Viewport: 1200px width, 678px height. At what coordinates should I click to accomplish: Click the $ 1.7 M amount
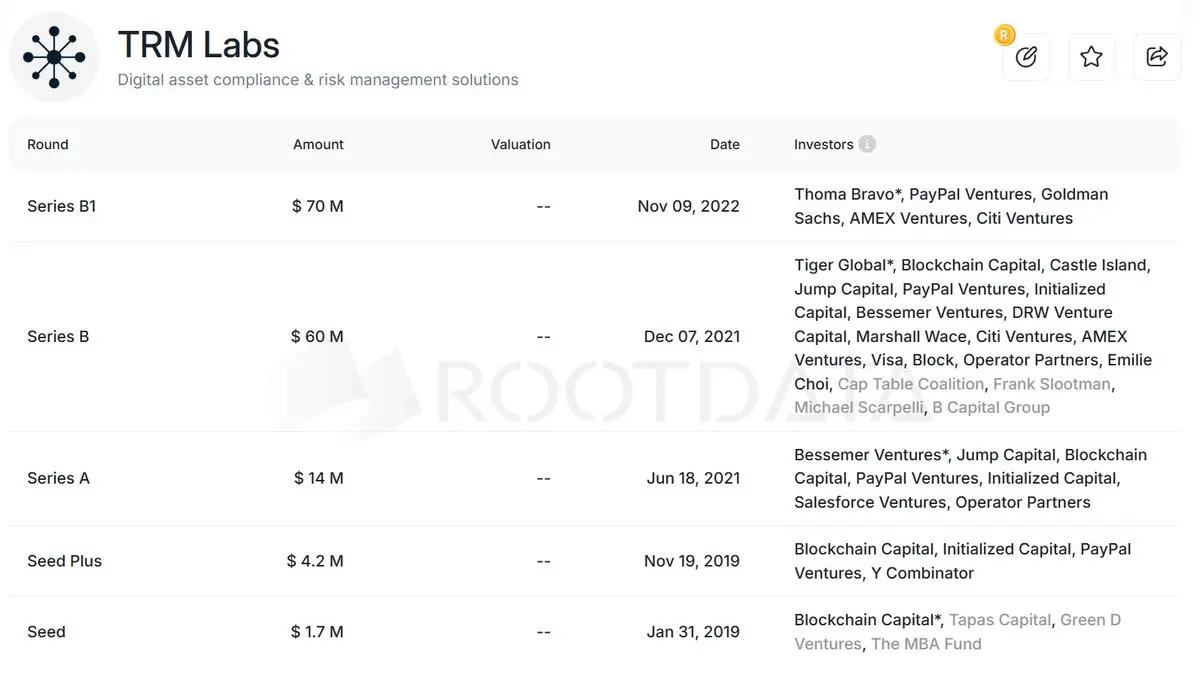pyautogui.click(x=317, y=632)
